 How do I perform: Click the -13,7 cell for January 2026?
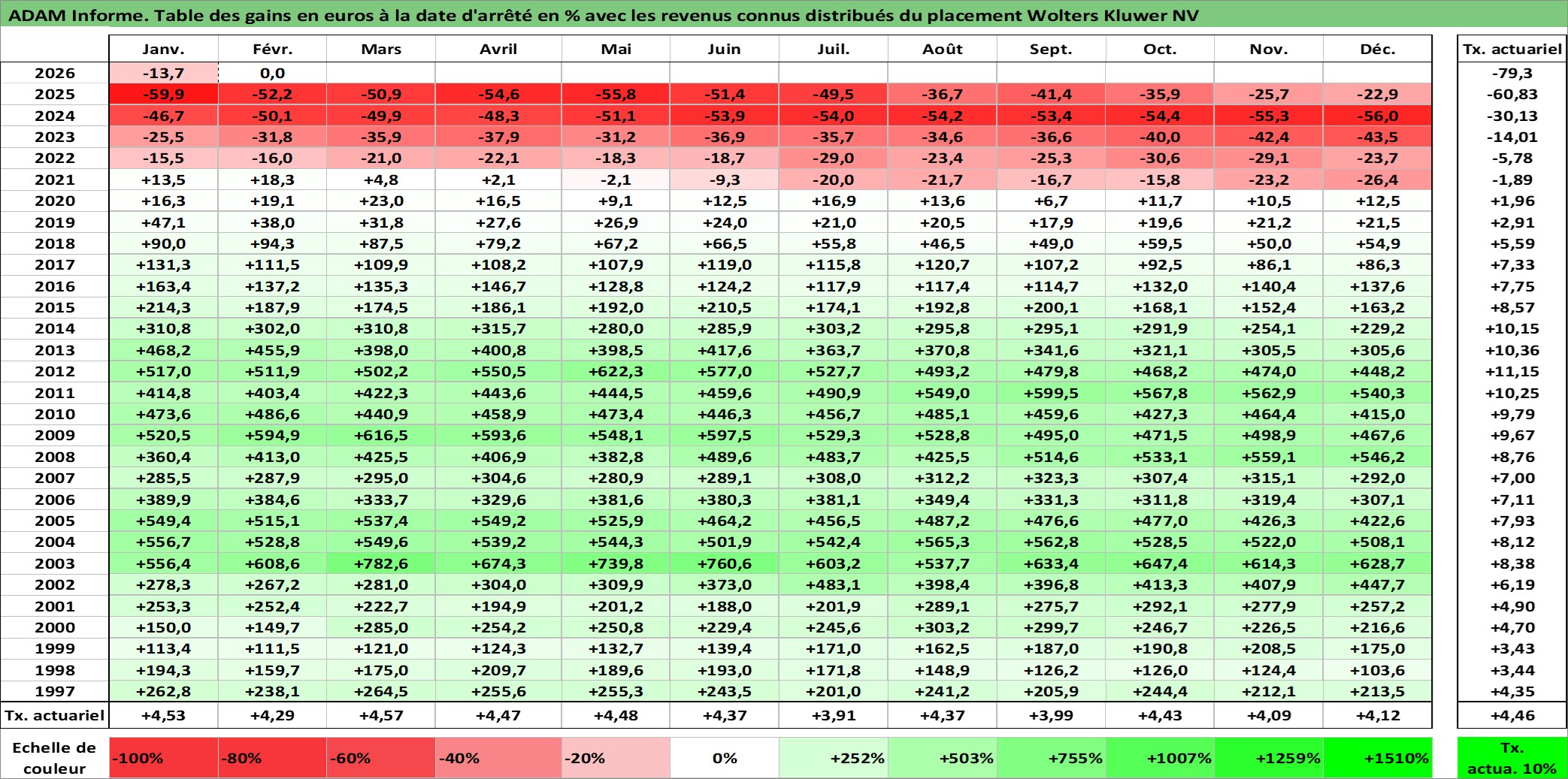click(164, 73)
